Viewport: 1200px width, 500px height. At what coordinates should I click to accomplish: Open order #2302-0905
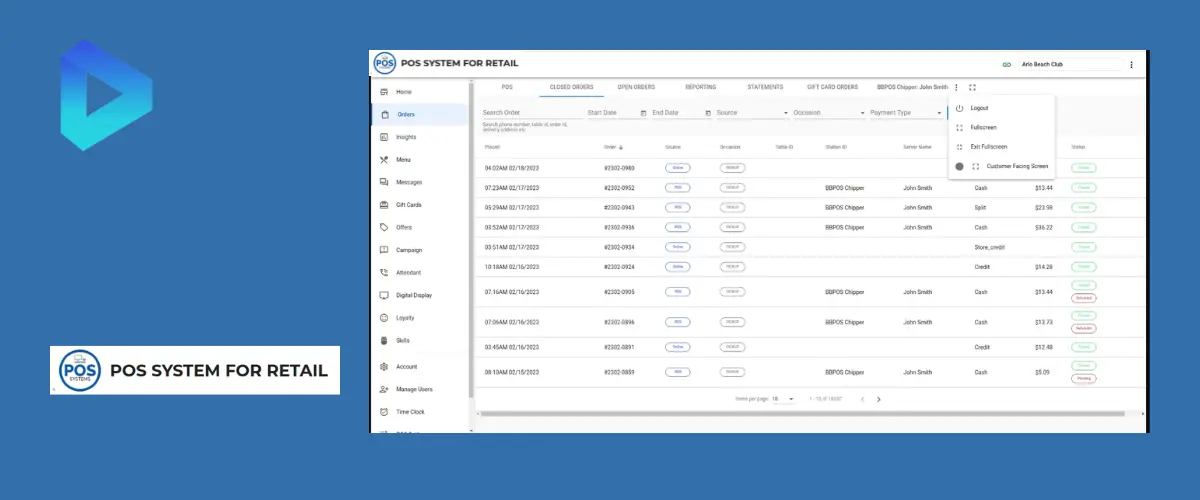click(618, 292)
